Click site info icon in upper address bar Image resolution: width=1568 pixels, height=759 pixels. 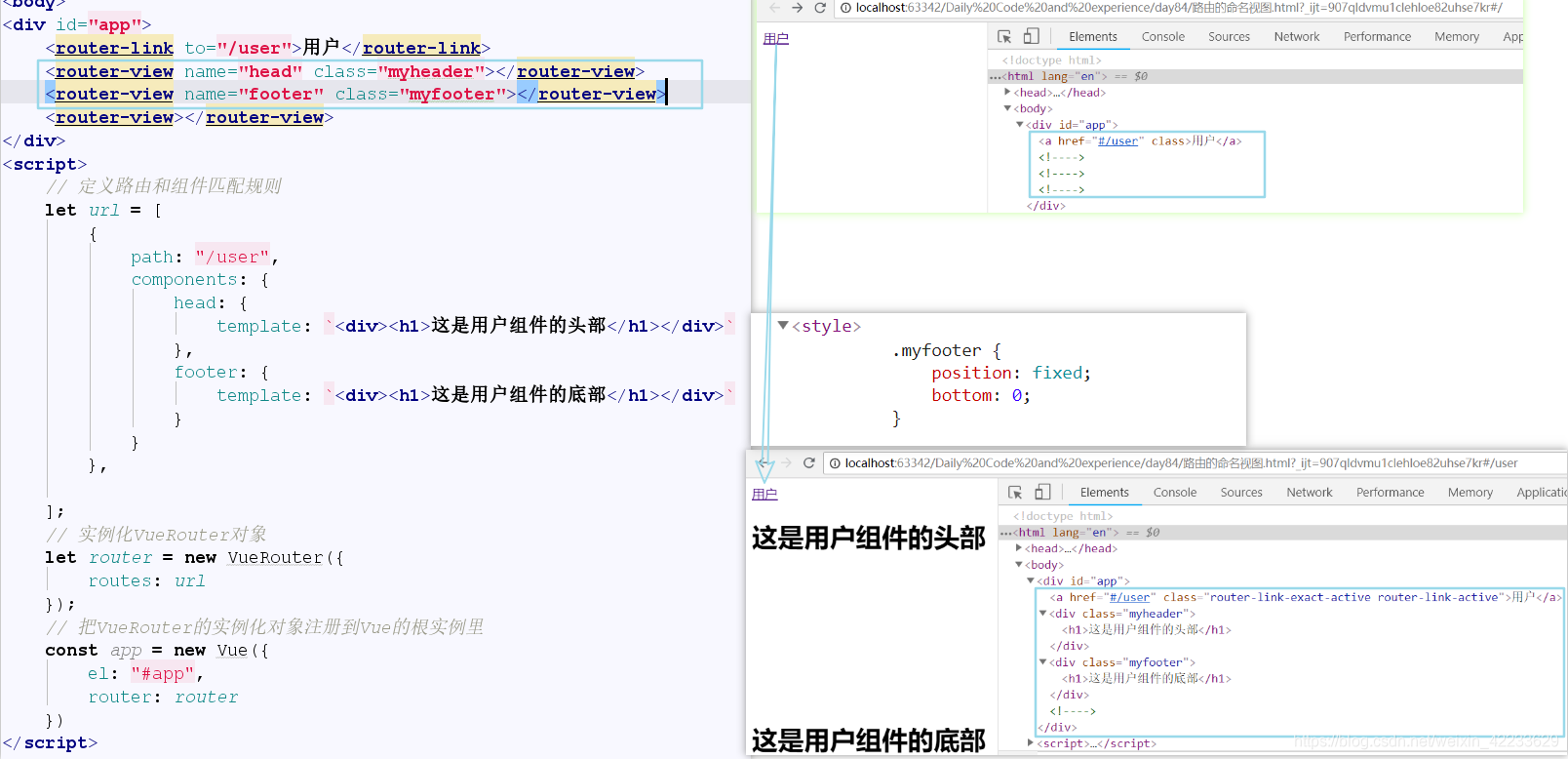pyautogui.click(x=846, y=8)
